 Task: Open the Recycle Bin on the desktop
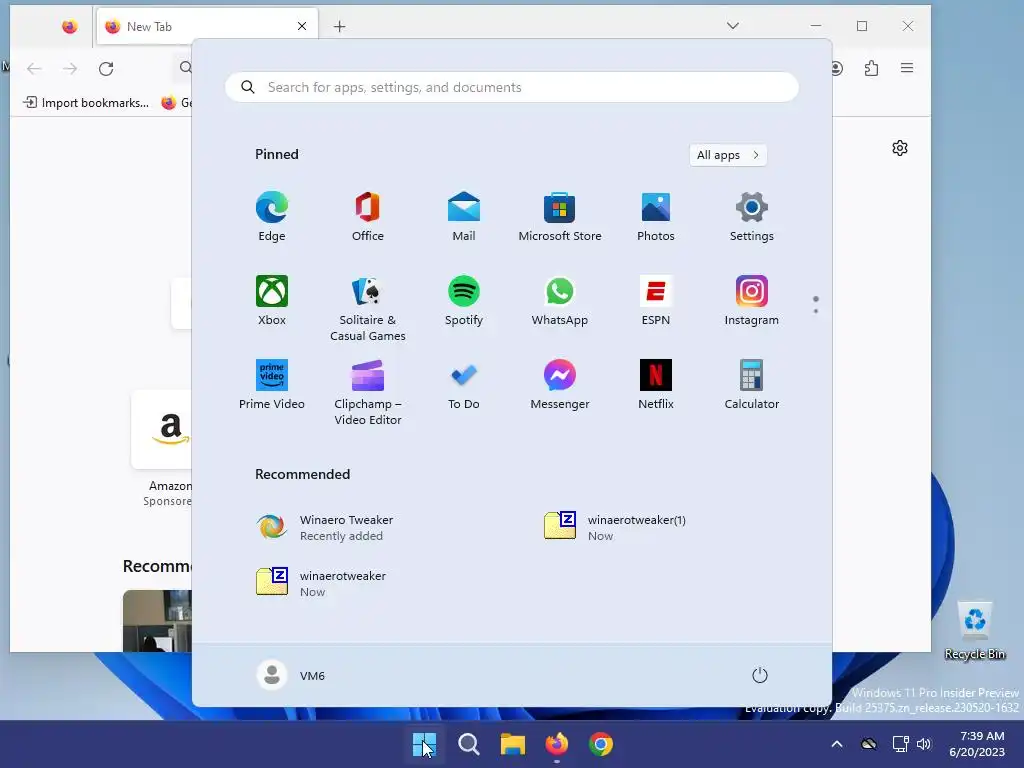pos(975,631)
